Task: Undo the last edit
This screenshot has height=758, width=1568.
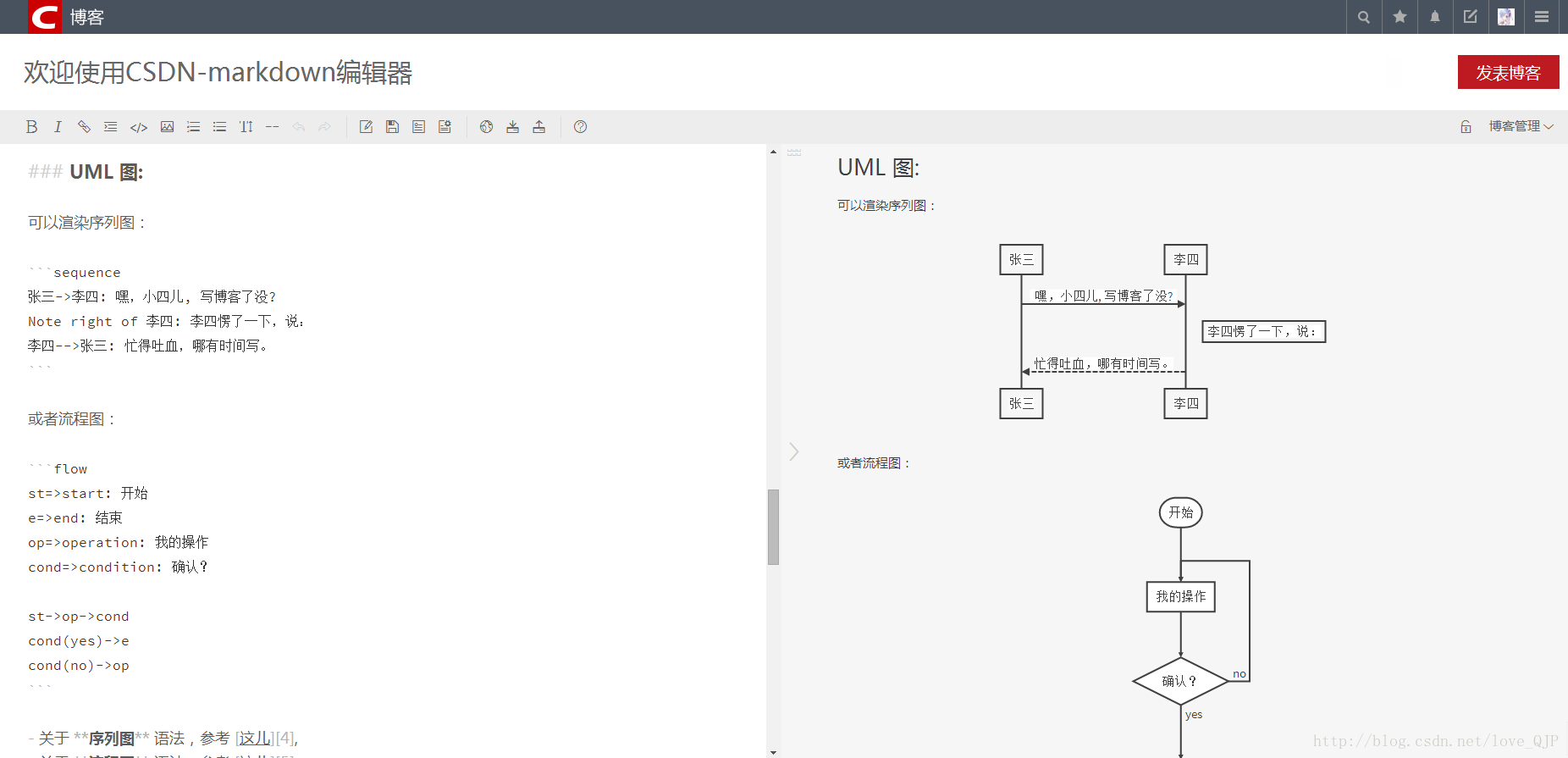Action: click(298, 127)
